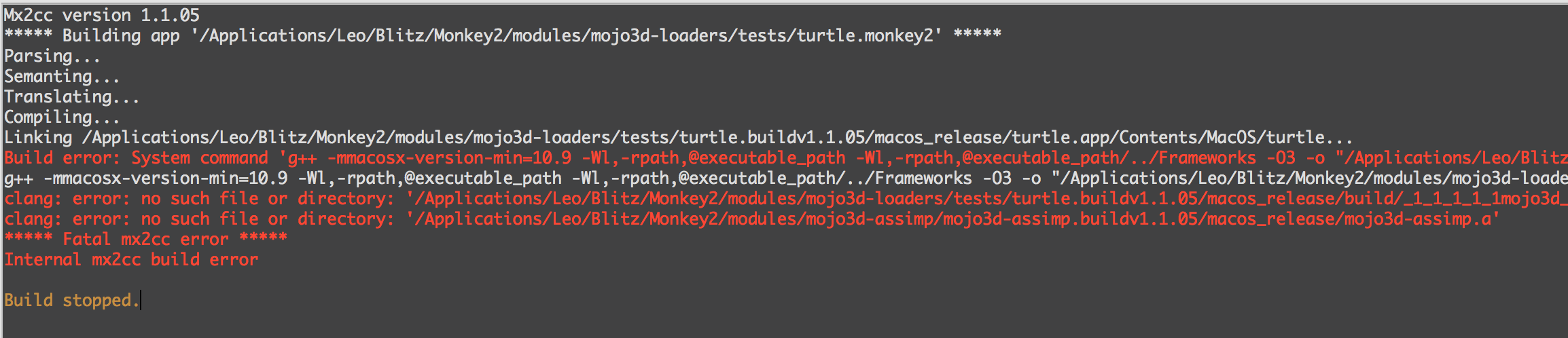Viewport: 1568px width, 338px height.
Task: Click the Semanting... output line
Action: coord(62,76)
